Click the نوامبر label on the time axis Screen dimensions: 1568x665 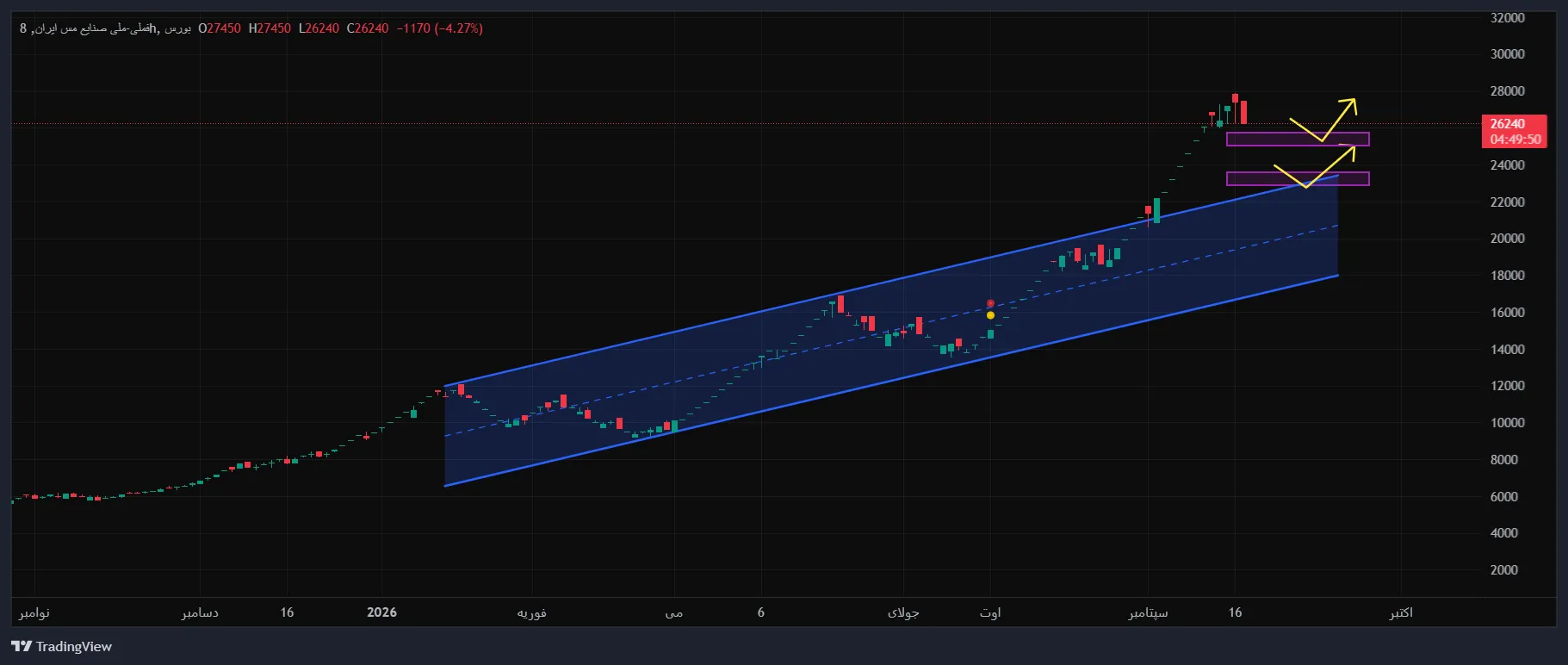point(34,612)
